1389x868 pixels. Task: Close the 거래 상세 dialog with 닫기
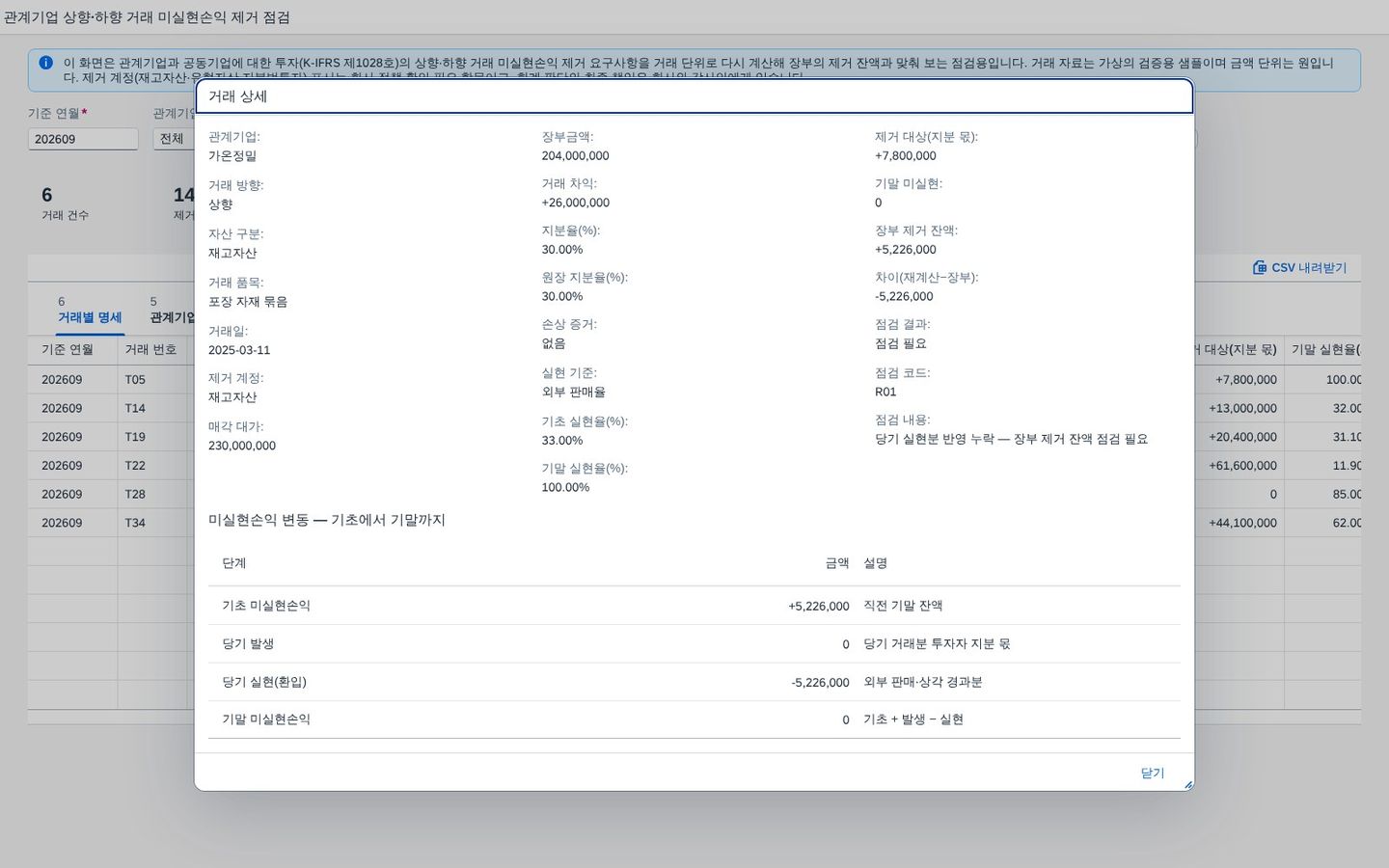click(1152, 773)
